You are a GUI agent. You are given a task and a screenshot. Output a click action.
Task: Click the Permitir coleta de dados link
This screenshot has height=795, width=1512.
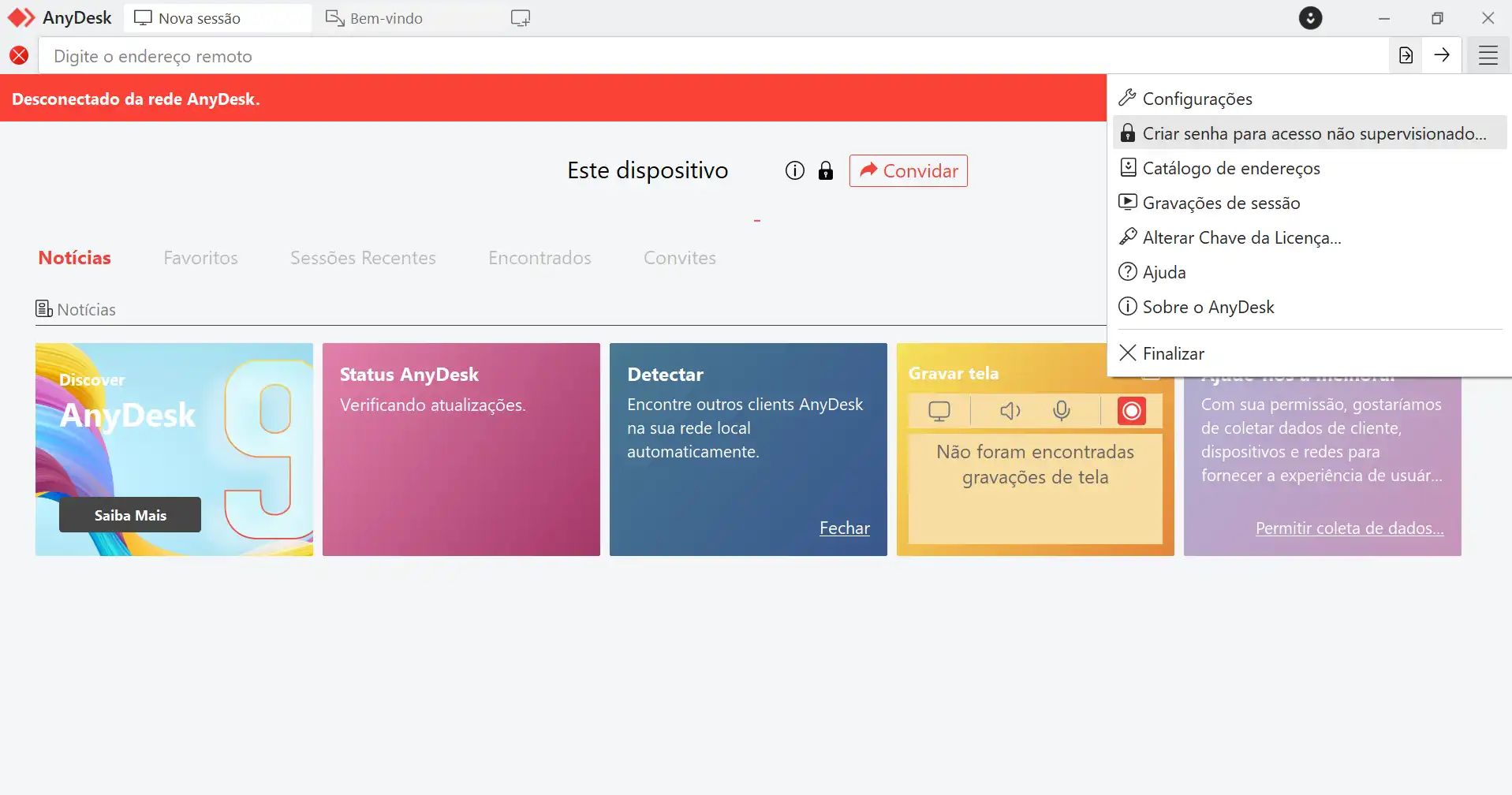pyautogui.click(x=1350, y=528)
